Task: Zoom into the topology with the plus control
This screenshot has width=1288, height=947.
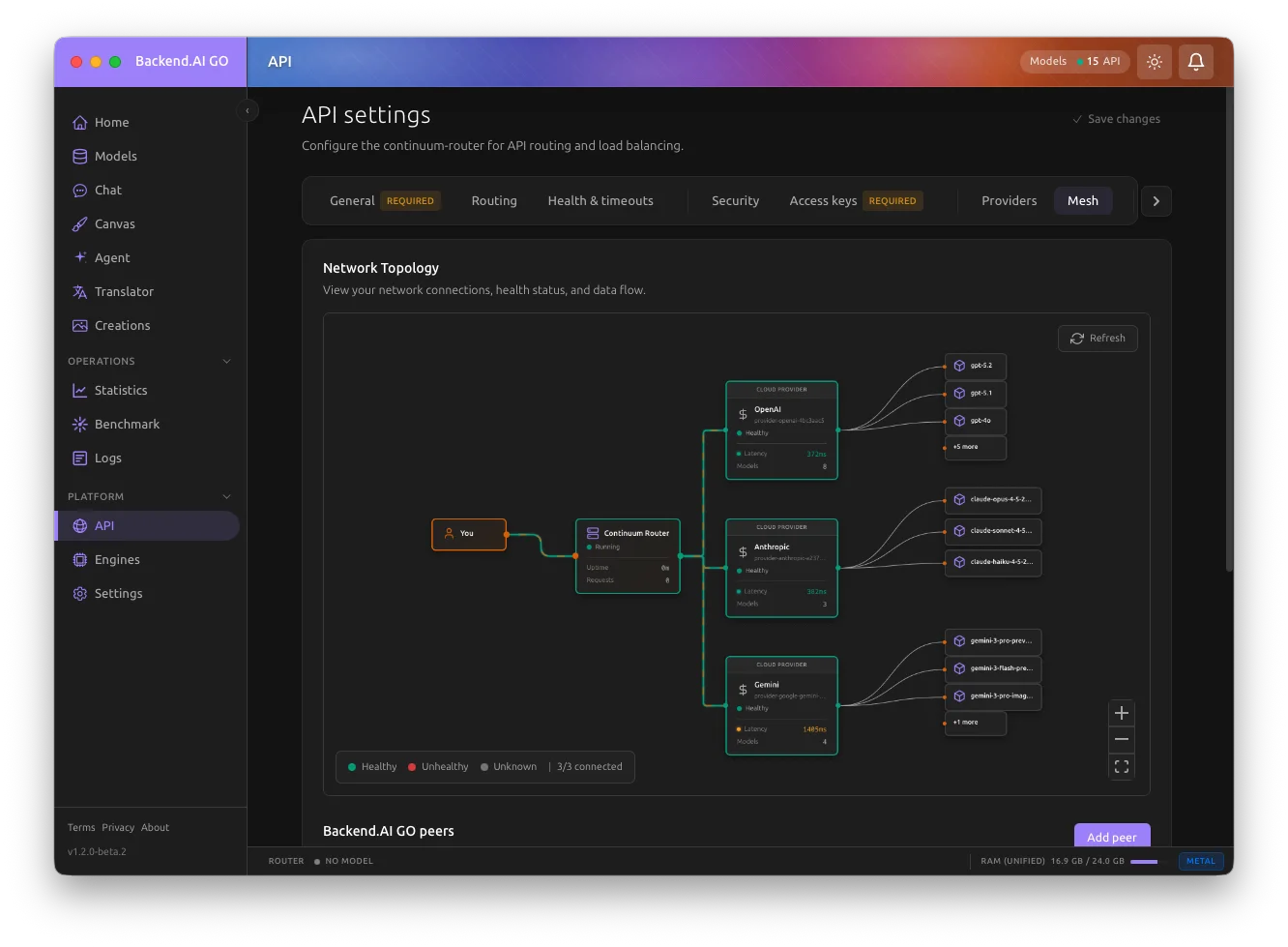Action: point(1122,713)
